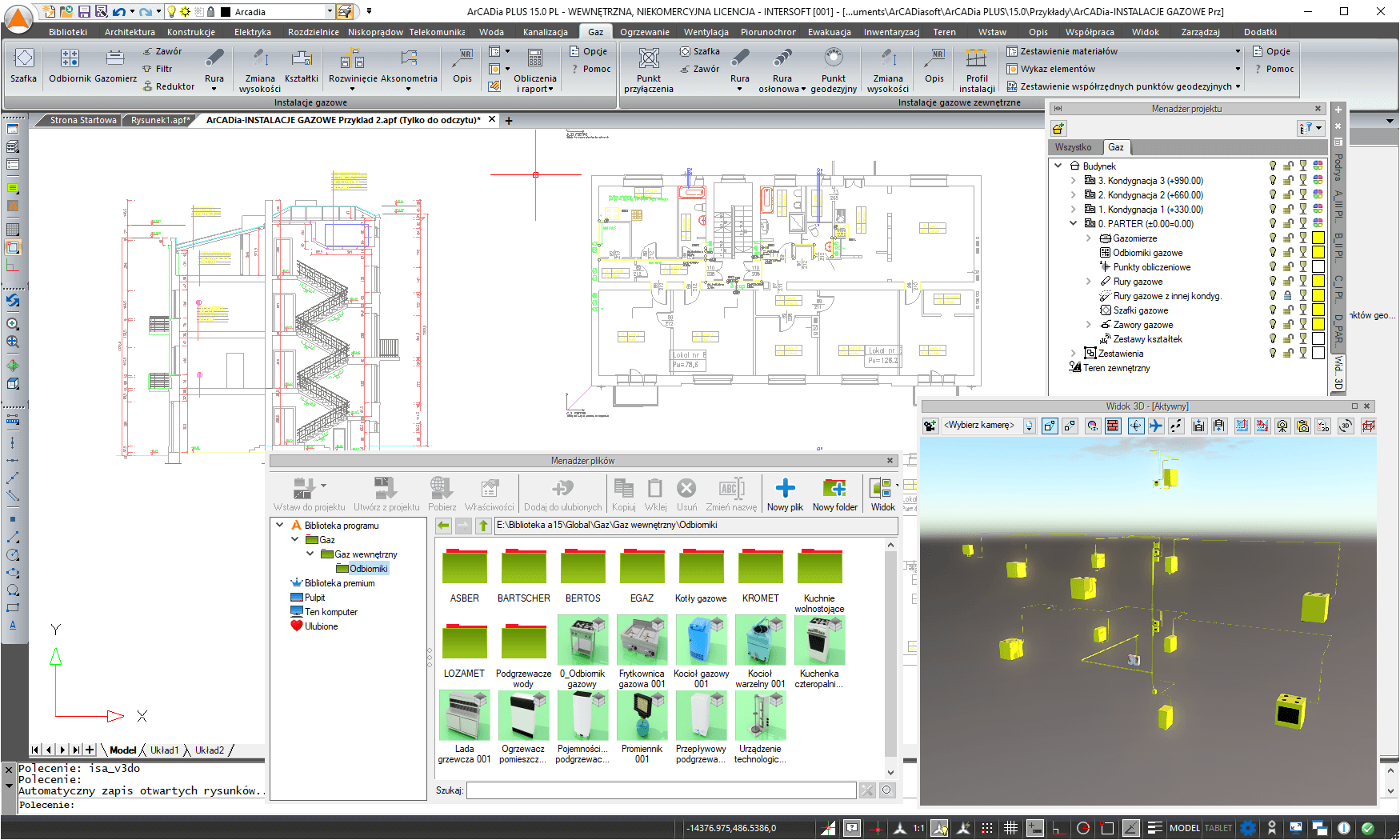1400x840 pixels.
Task: Select Punkt przyłączenia tool
Action: (649, 70)
